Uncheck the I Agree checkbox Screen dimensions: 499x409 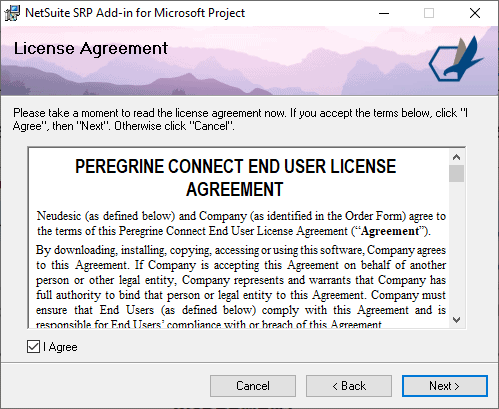(33, 347)
